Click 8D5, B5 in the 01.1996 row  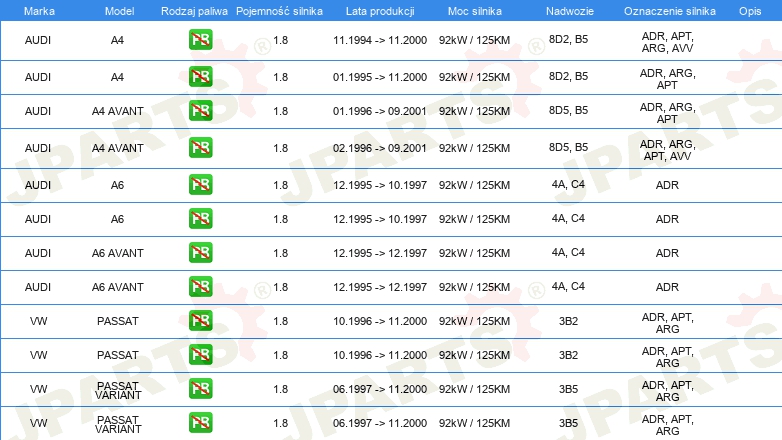pyautogui.click(x=569, y=110)
